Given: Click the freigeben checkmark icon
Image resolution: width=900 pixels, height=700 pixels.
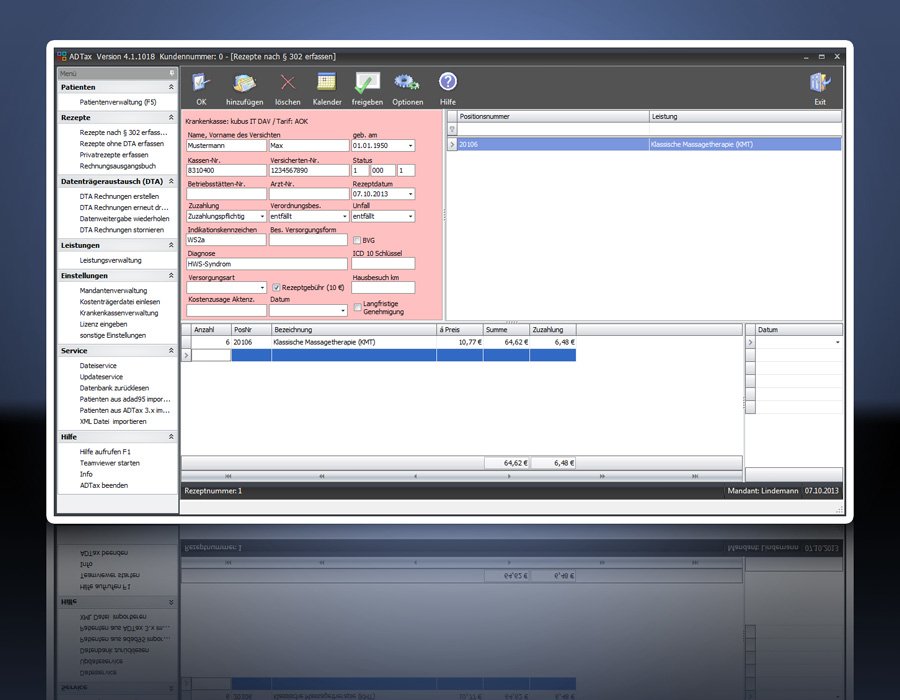Looking at the screenshot, I should pyautogui.click(x=367, y=83).
